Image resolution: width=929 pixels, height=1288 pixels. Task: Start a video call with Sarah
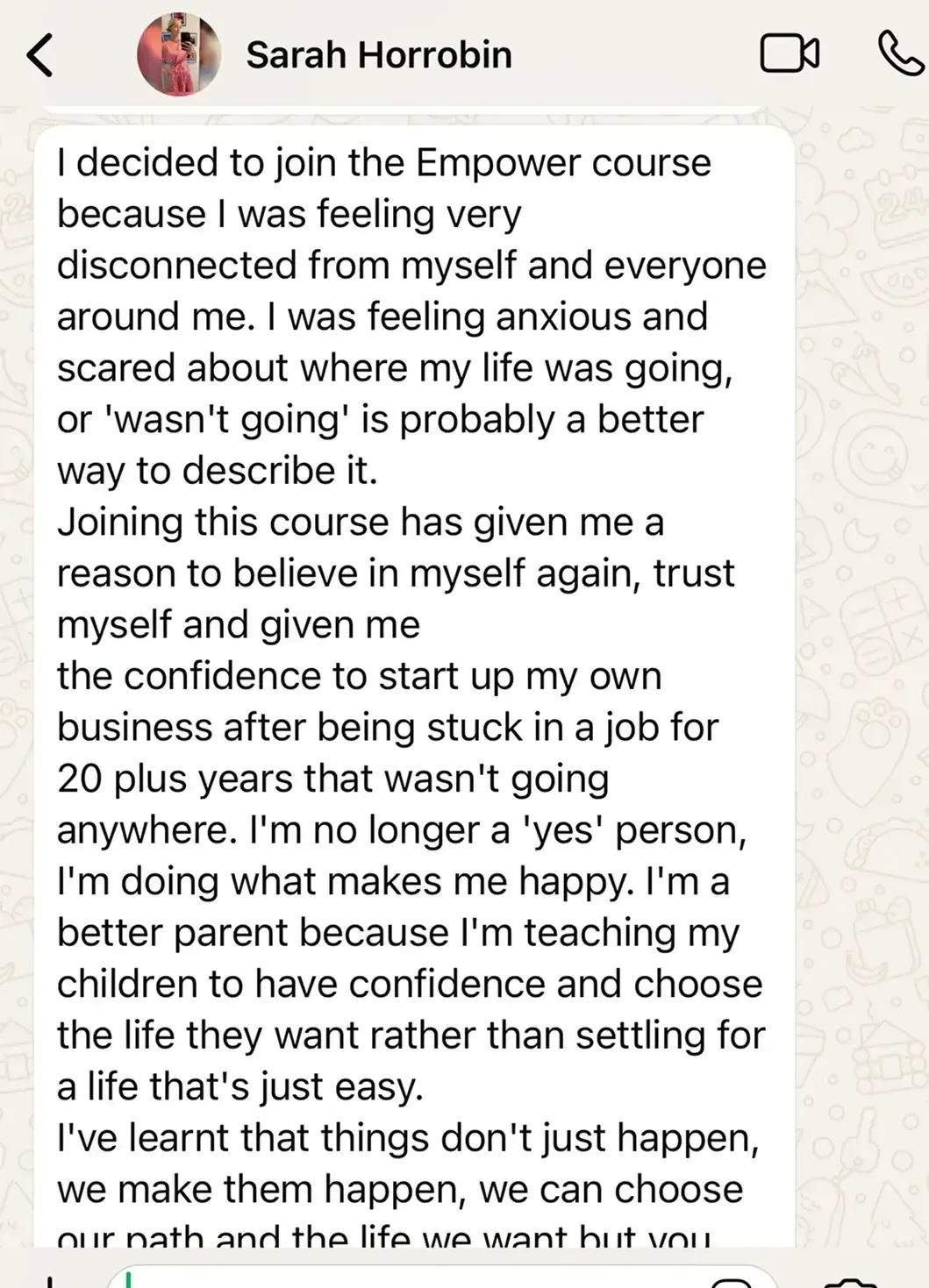point(790,54)
